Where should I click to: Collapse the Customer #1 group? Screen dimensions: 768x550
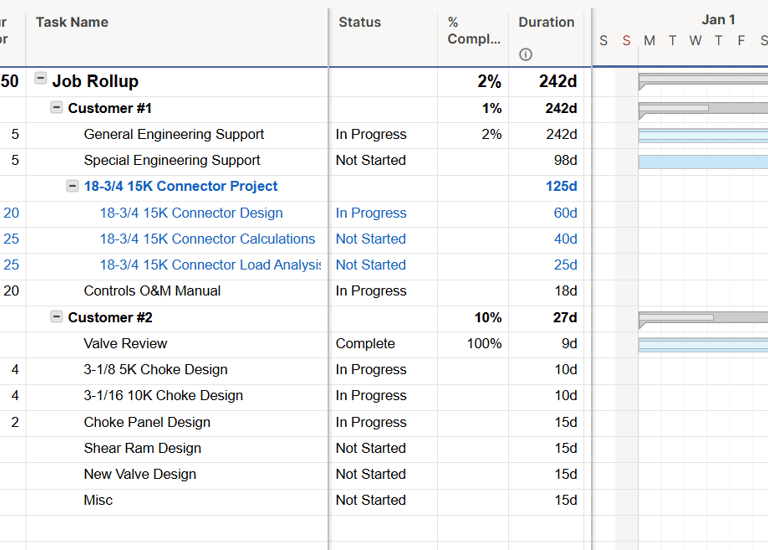pyautogui.click(x=57, y=107)
